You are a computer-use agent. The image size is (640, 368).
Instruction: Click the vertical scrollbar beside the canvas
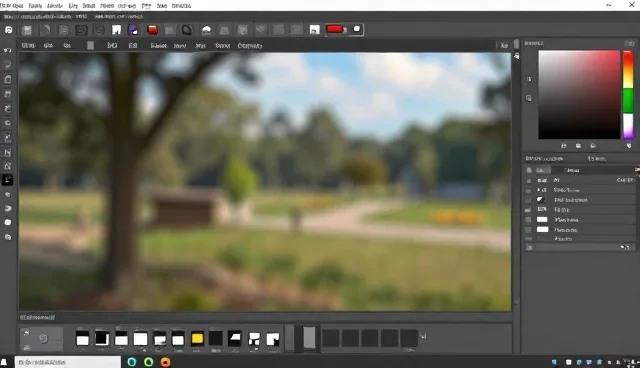(x=516, y=175)
